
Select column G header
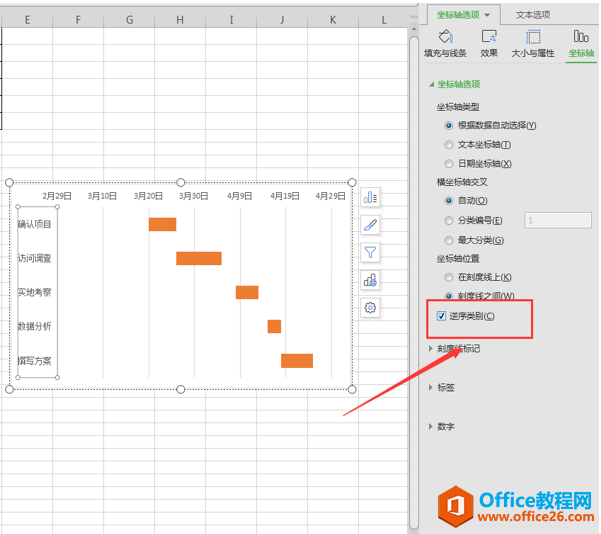click(x=129, y=20)
